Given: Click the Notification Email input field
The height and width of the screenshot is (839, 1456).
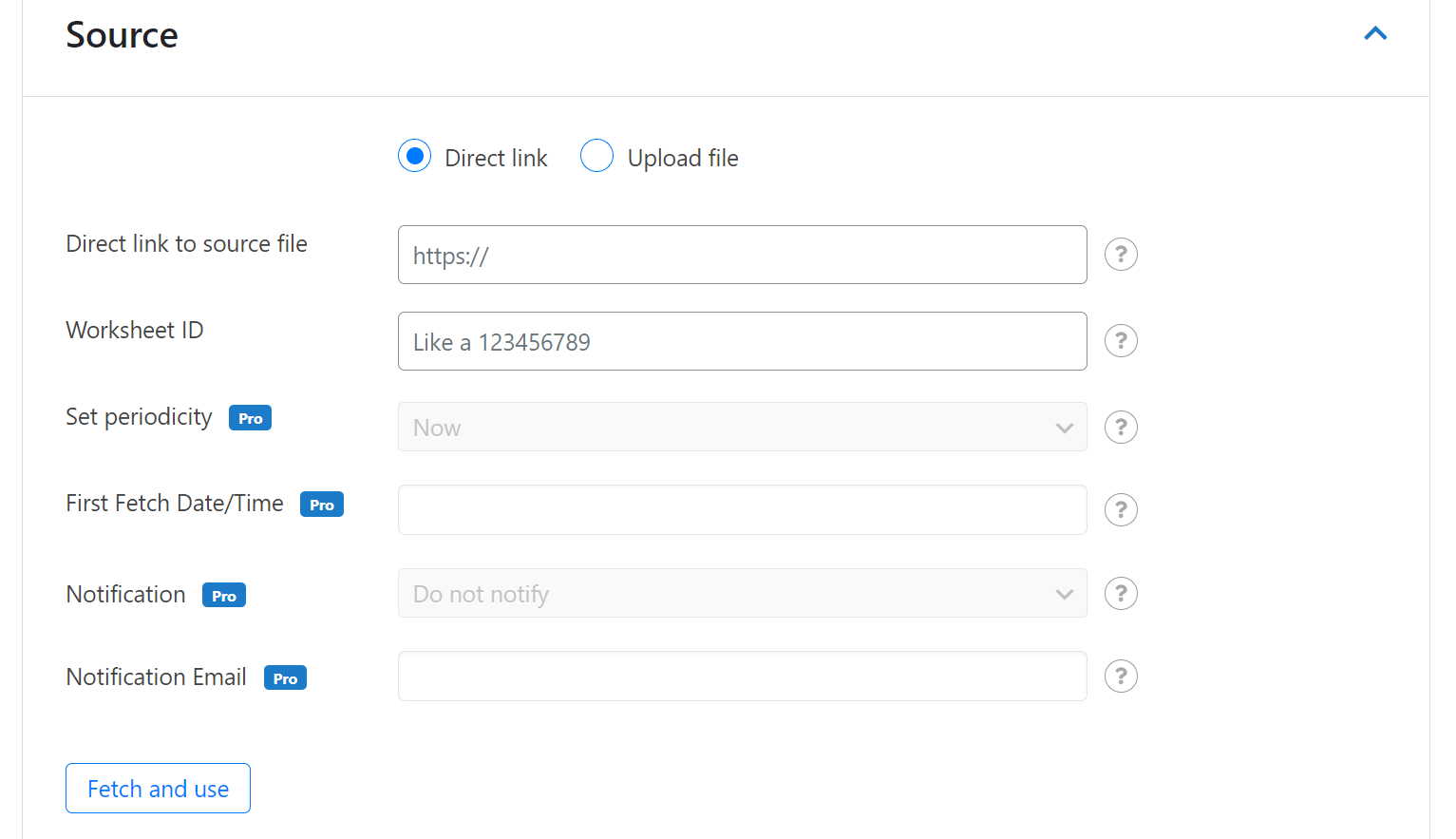Looking at the screenshot, I should click(742, 676).
